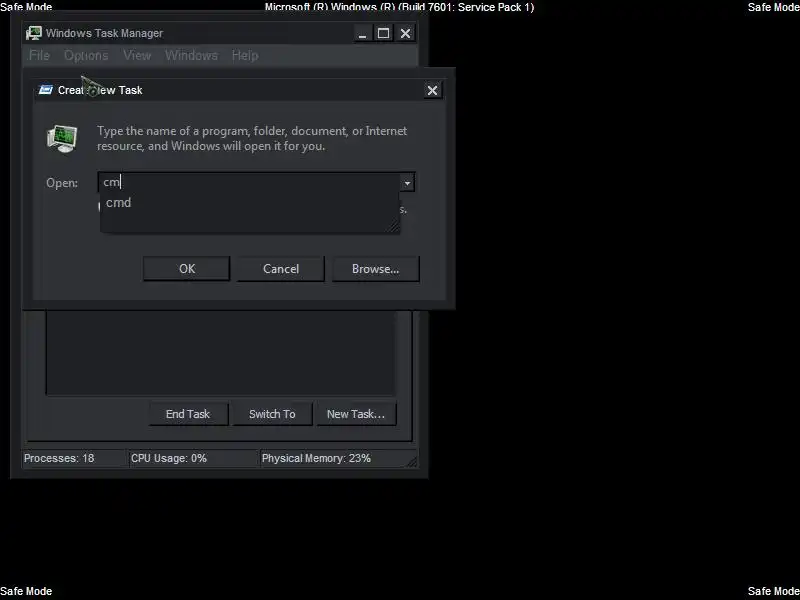This screenshot has width=800, height=600.
Task: Click the Switch To button
Action: [x=272, y=414]
